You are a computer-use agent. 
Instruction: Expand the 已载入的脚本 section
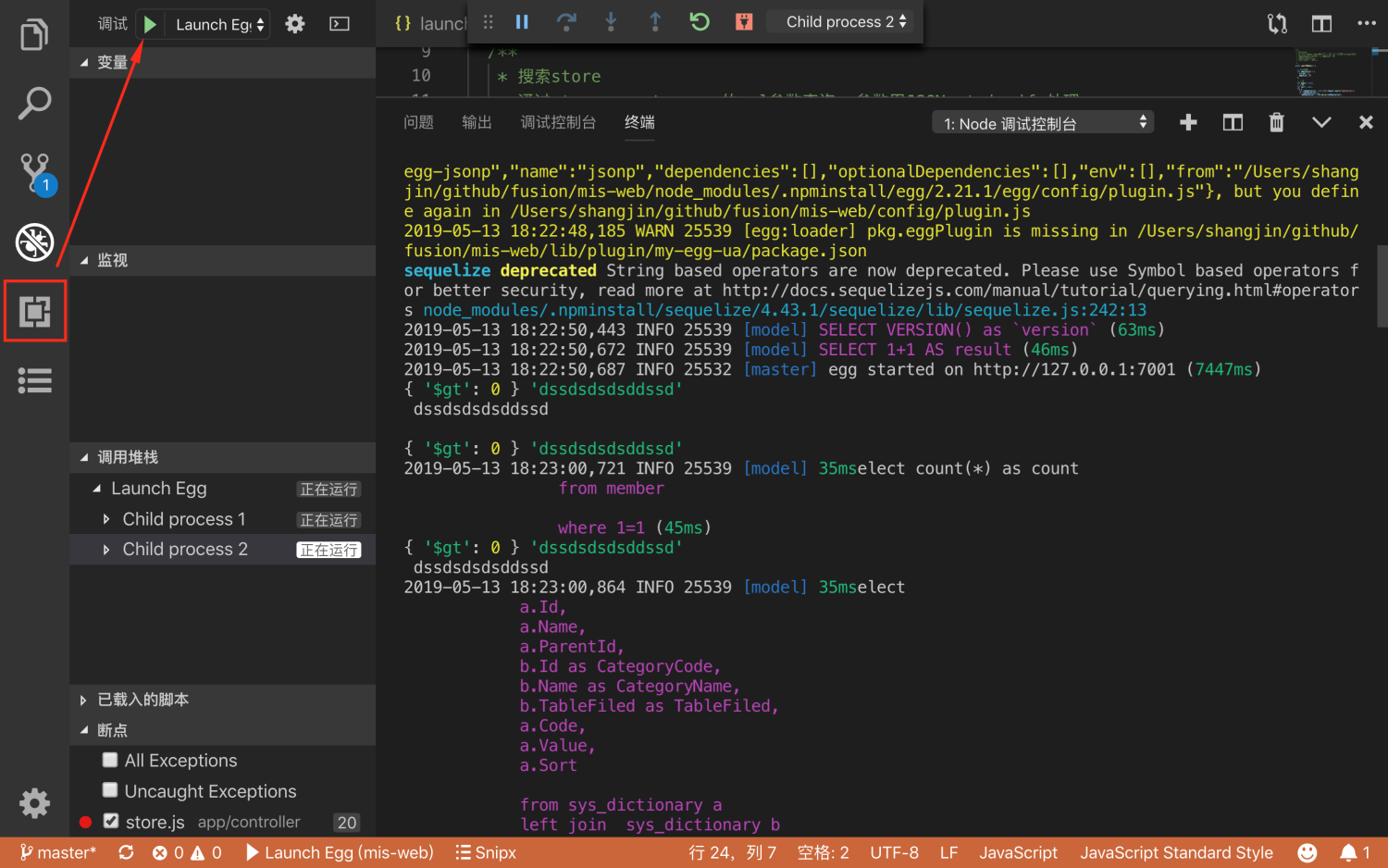click(x=143, y=700)
